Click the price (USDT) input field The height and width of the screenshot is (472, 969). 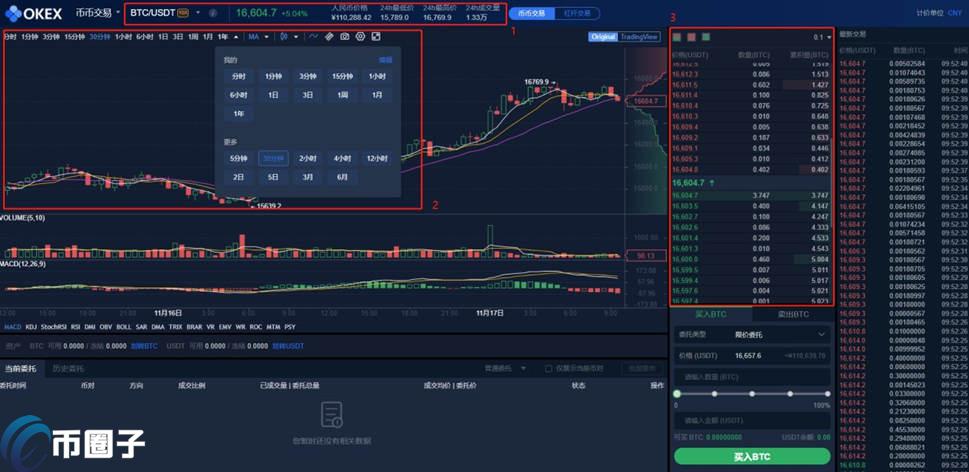tap(752, 356)
